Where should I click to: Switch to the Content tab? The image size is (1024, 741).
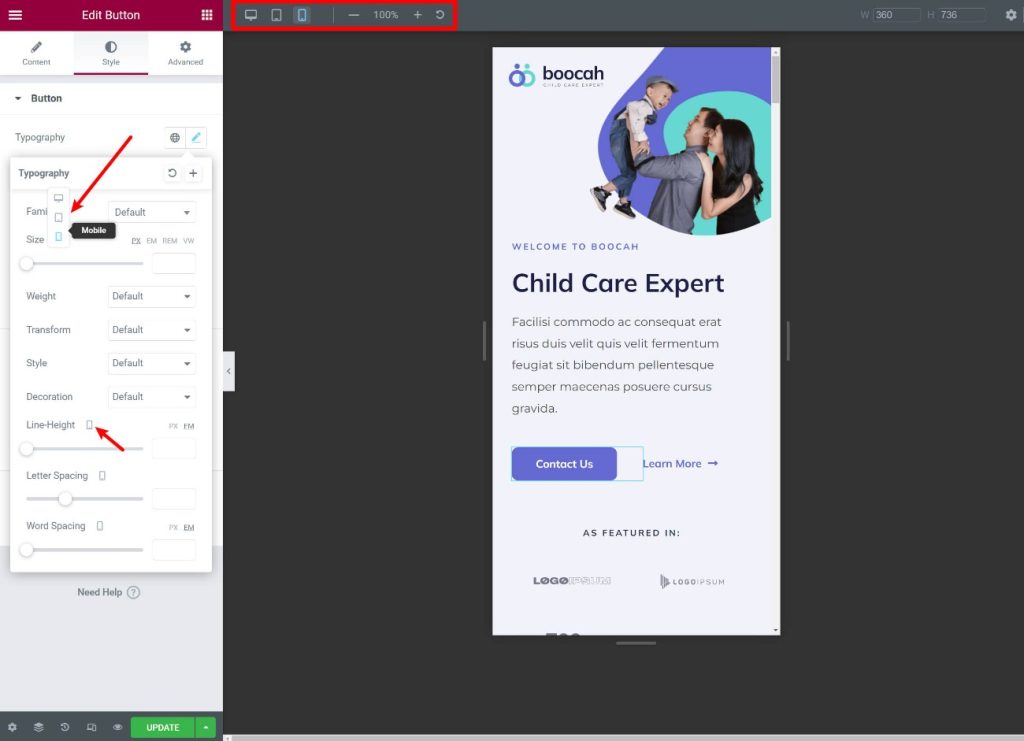[x=37, y=54]
